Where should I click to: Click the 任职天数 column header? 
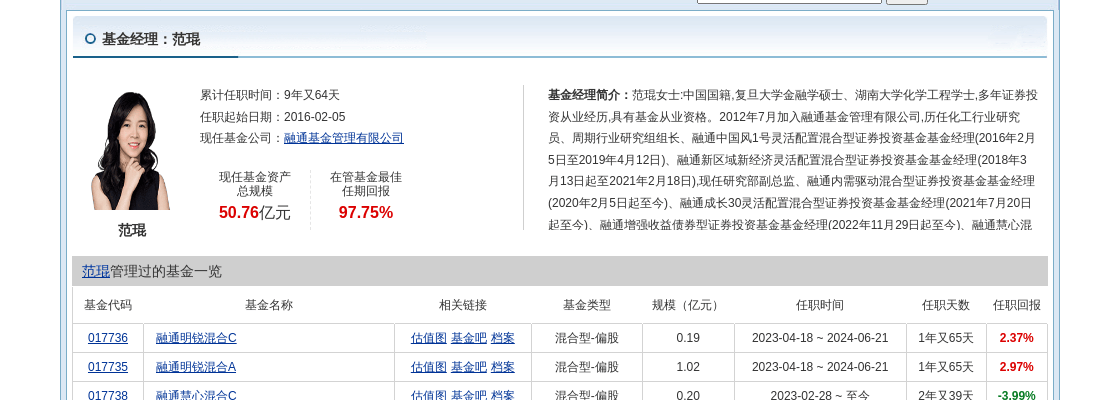coord(946,305)
